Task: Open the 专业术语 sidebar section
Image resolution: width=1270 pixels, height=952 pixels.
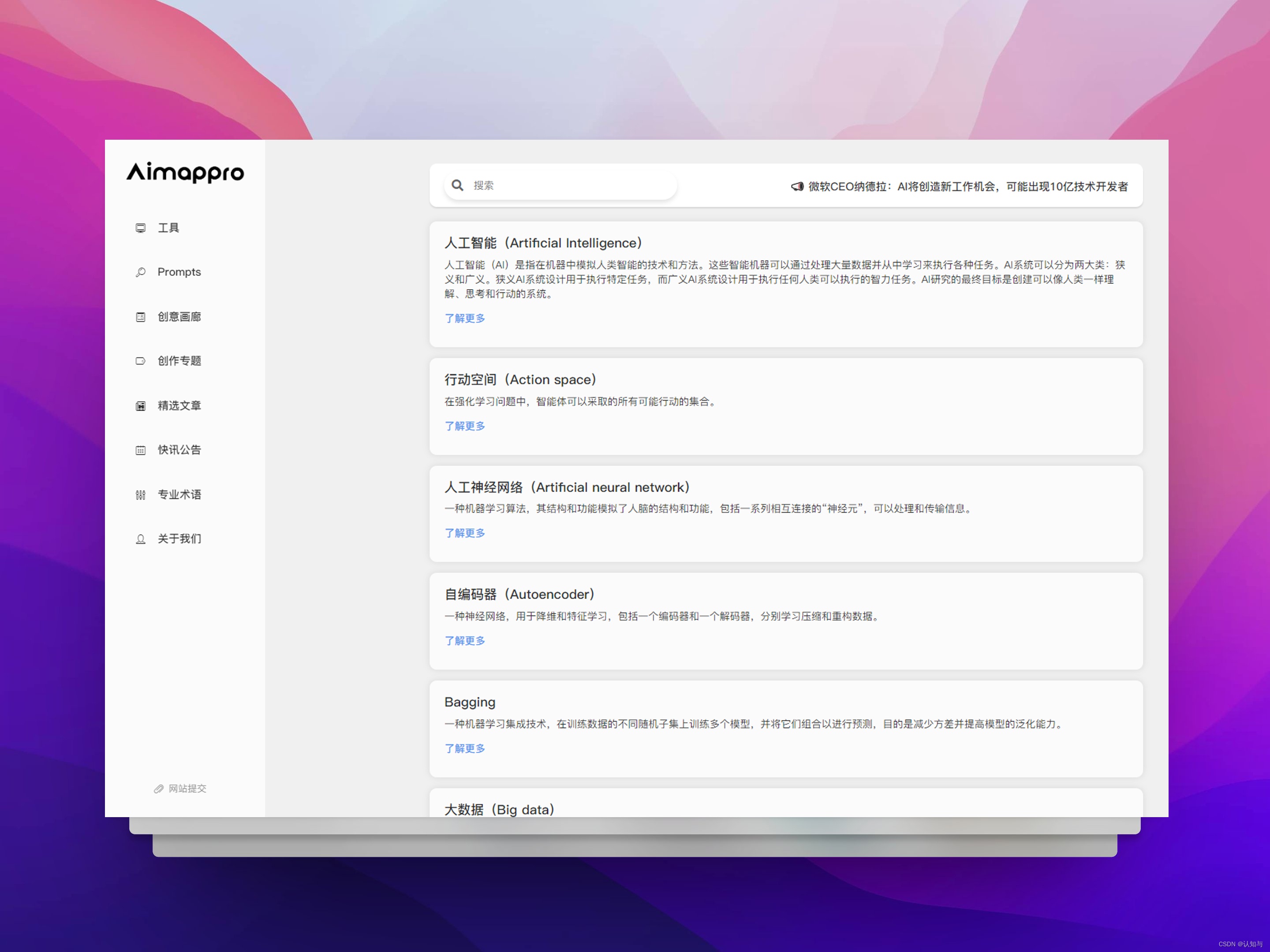Action: [x=179, y=495]
